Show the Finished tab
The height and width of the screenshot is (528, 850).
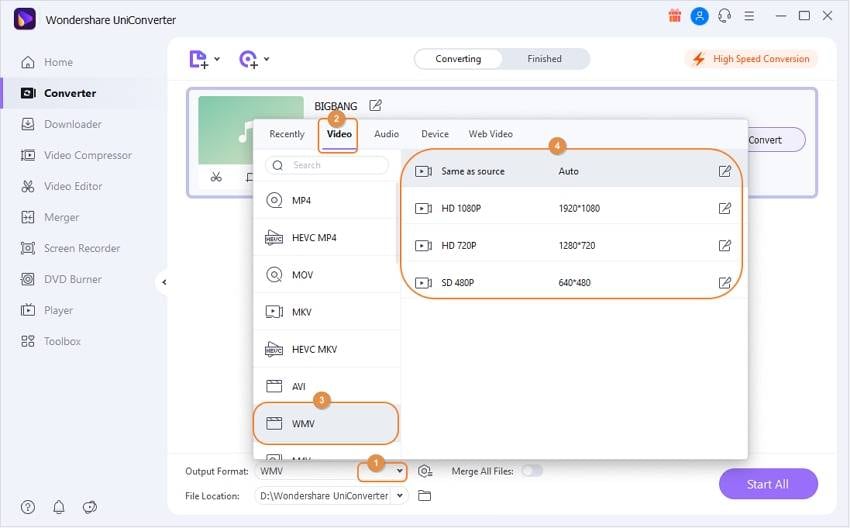click(x=544, y=59)
